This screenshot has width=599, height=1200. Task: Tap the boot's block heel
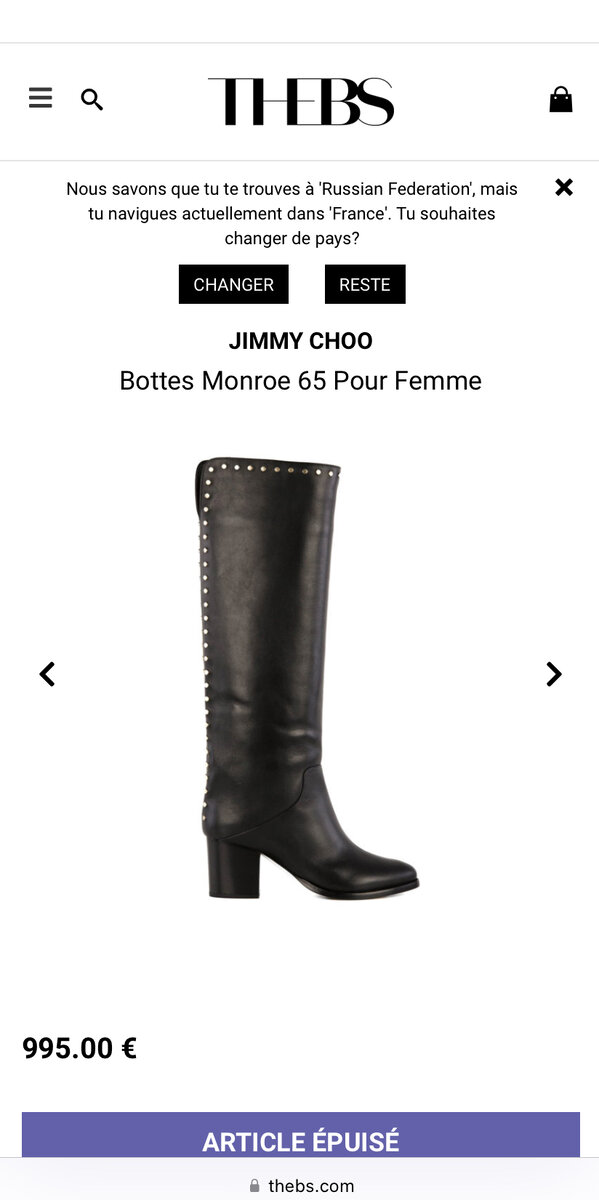point(228,866)
